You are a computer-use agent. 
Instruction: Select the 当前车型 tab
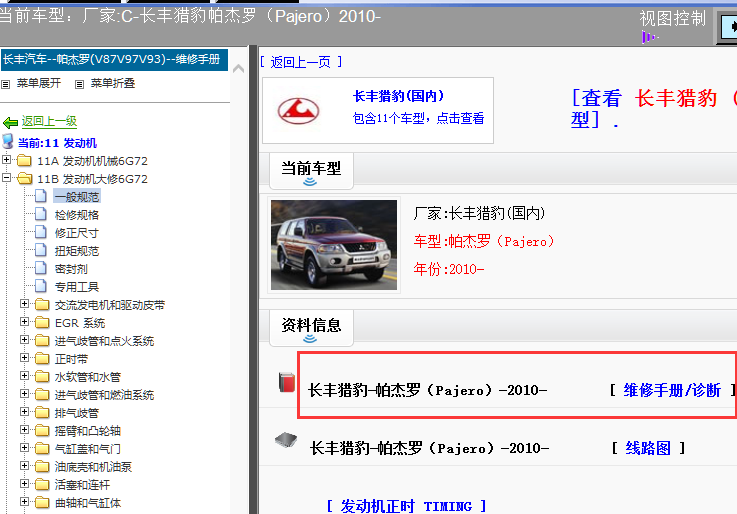[311, 170]
